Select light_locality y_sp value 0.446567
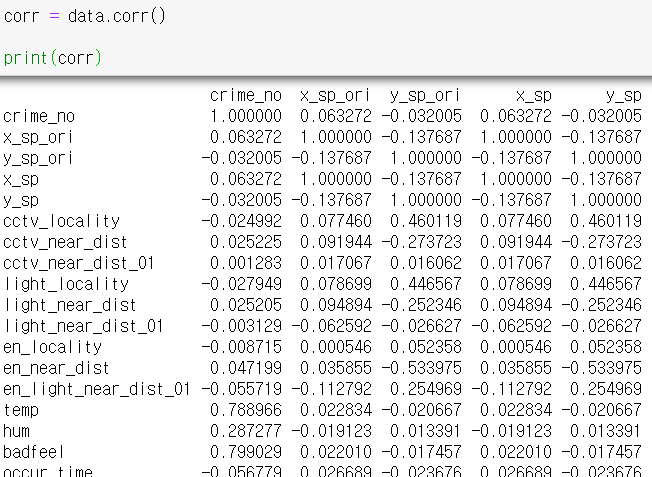Image resolution: width=652 pixels, height=477 pixels. coord(605,284)
